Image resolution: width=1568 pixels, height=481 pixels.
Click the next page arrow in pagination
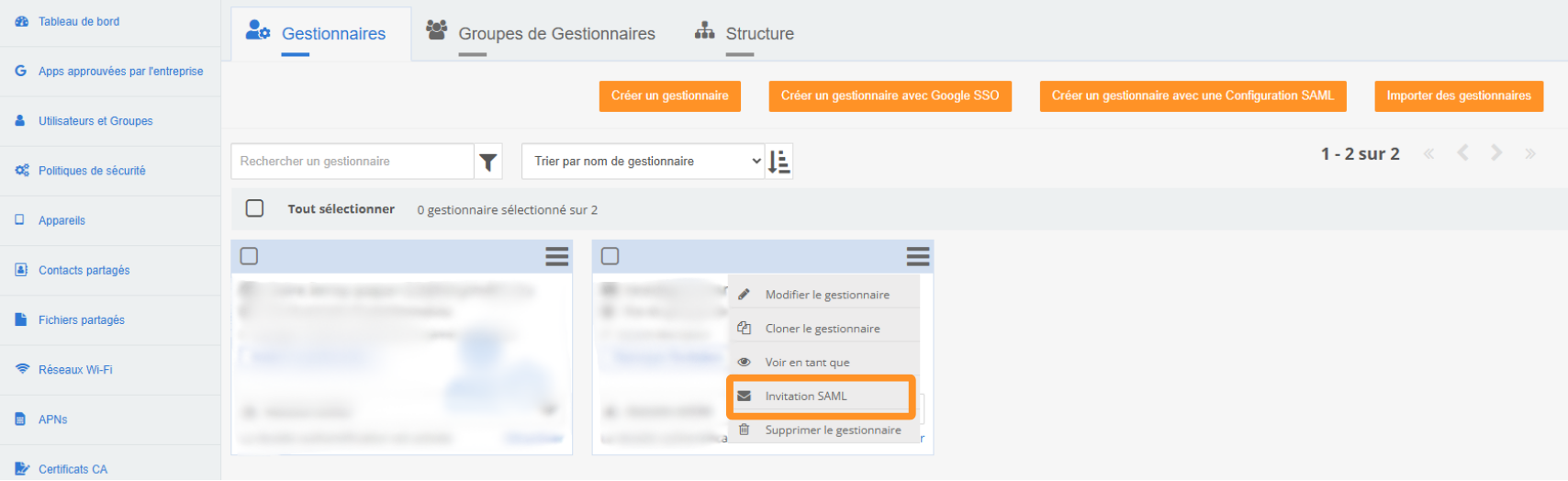click(x=1496, y=153)
